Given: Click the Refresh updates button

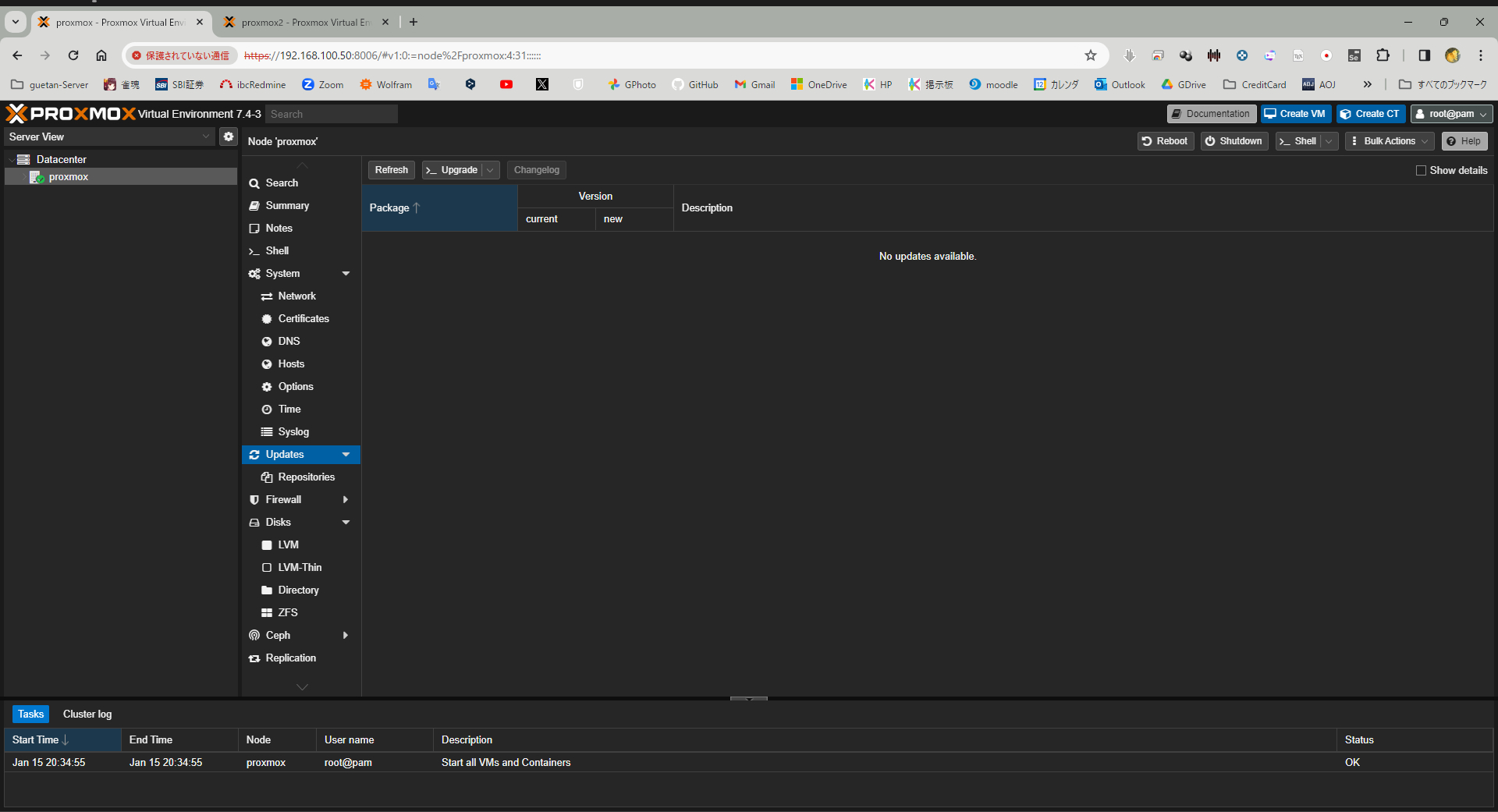Looking at the screenshot, I should coord(391,170).
